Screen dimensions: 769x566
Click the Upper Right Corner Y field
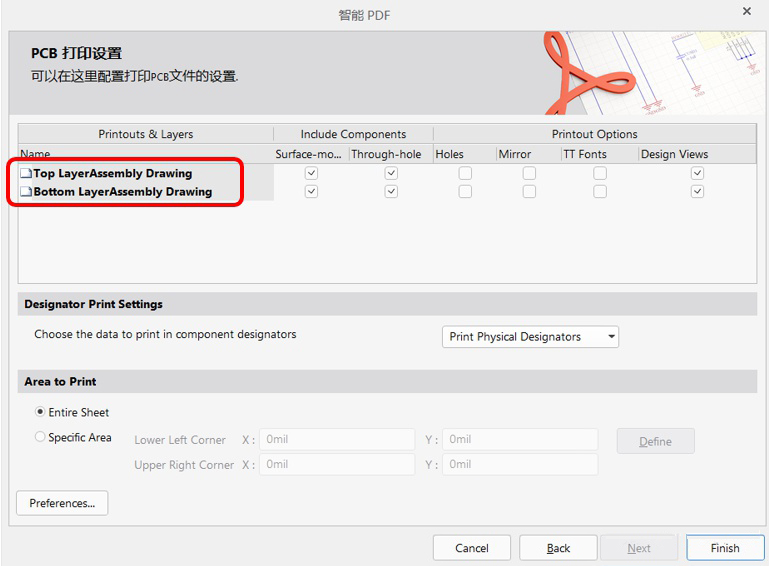tap(520, 464)
